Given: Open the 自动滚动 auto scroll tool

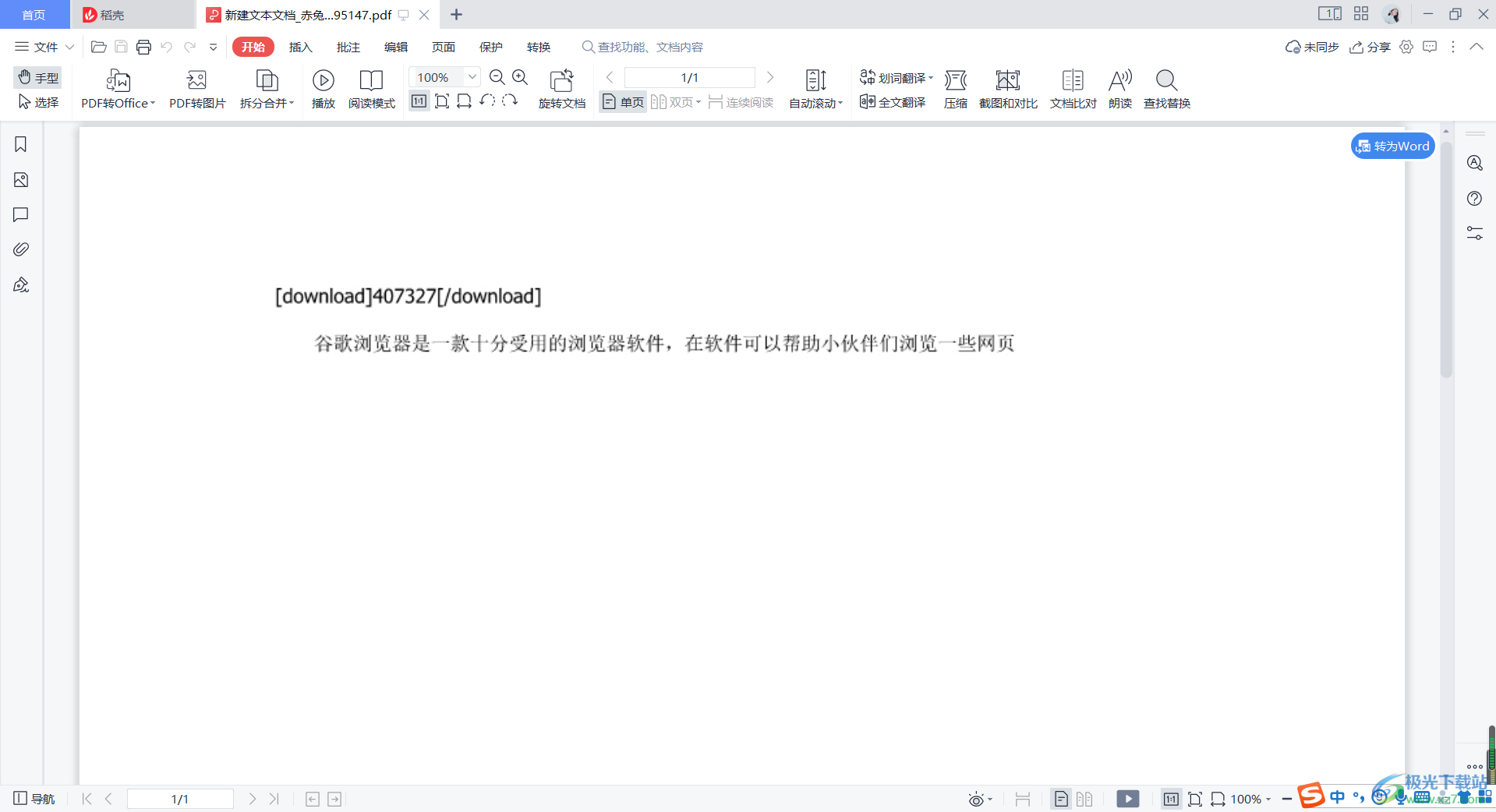Looking at the screenshot, I should coord(816,89).
